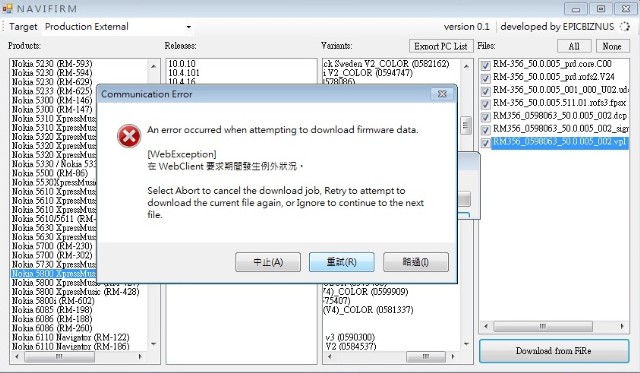This screenshot has height=373, width=640.
Task: Click Files horizontal scroll left arrow
Action: point(486,326)
